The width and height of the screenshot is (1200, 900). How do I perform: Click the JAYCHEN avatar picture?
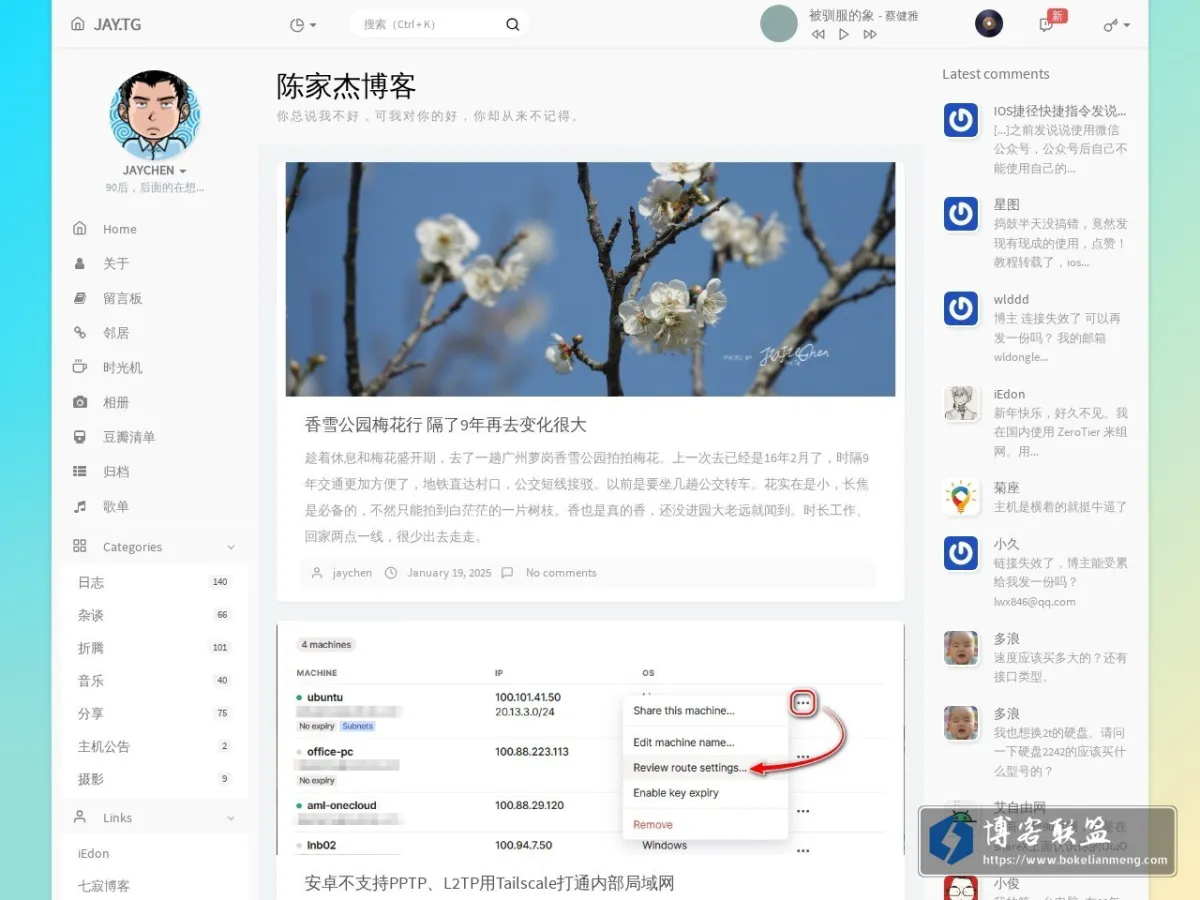(155, 115)
